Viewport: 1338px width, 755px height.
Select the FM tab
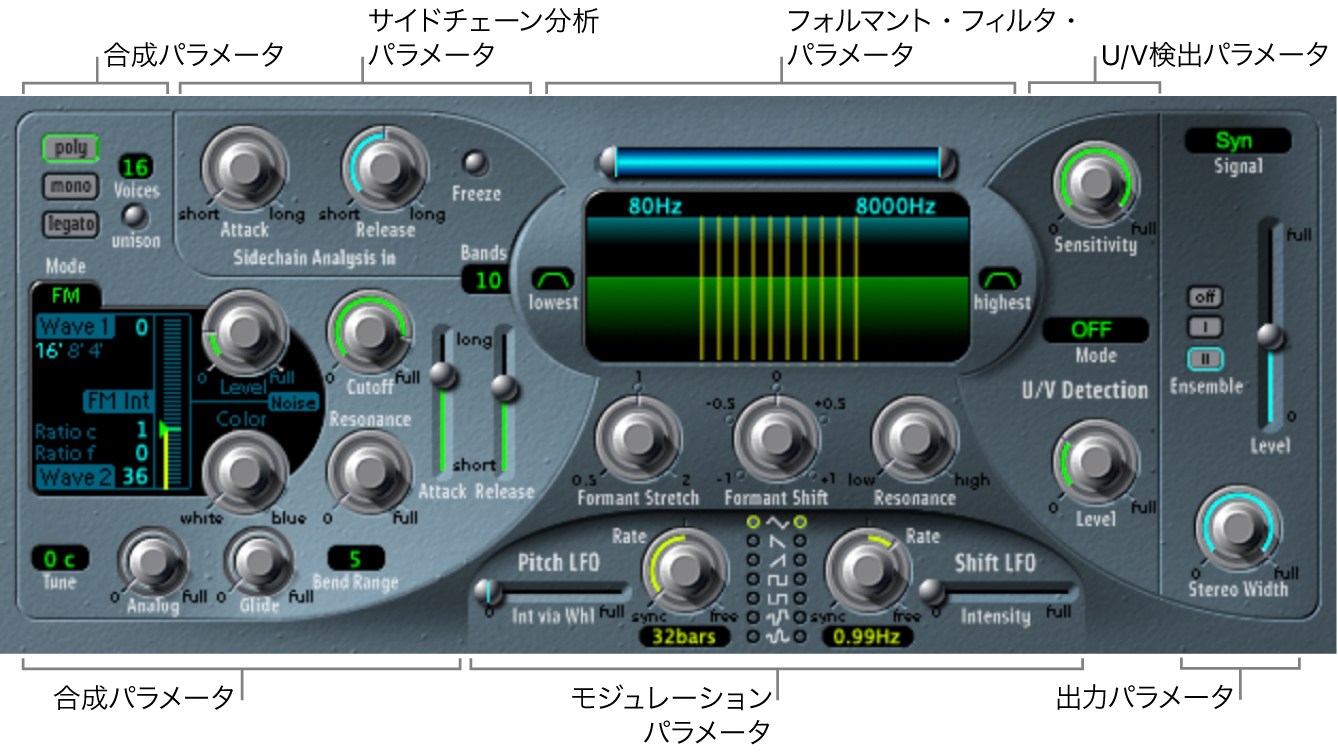pyautogui.click(x=67, y=296)
